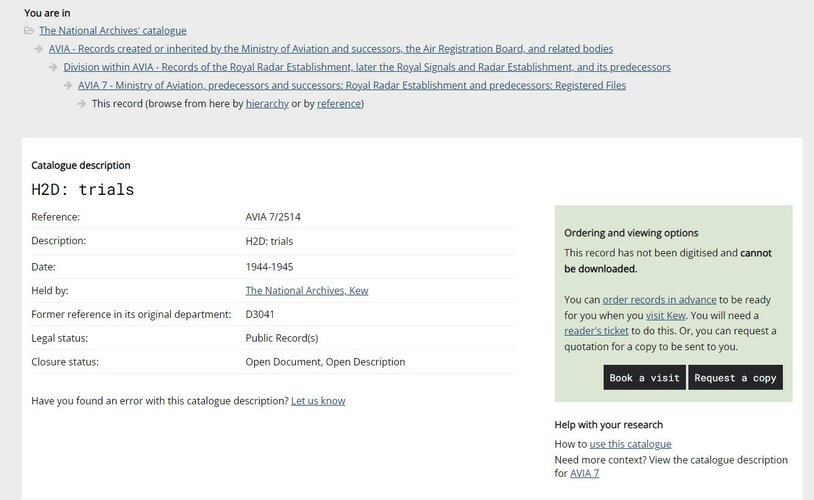Click the arrow icon before This record
Image resolution: width=814 pixels, height=500 pixels.
coord(82,103)
